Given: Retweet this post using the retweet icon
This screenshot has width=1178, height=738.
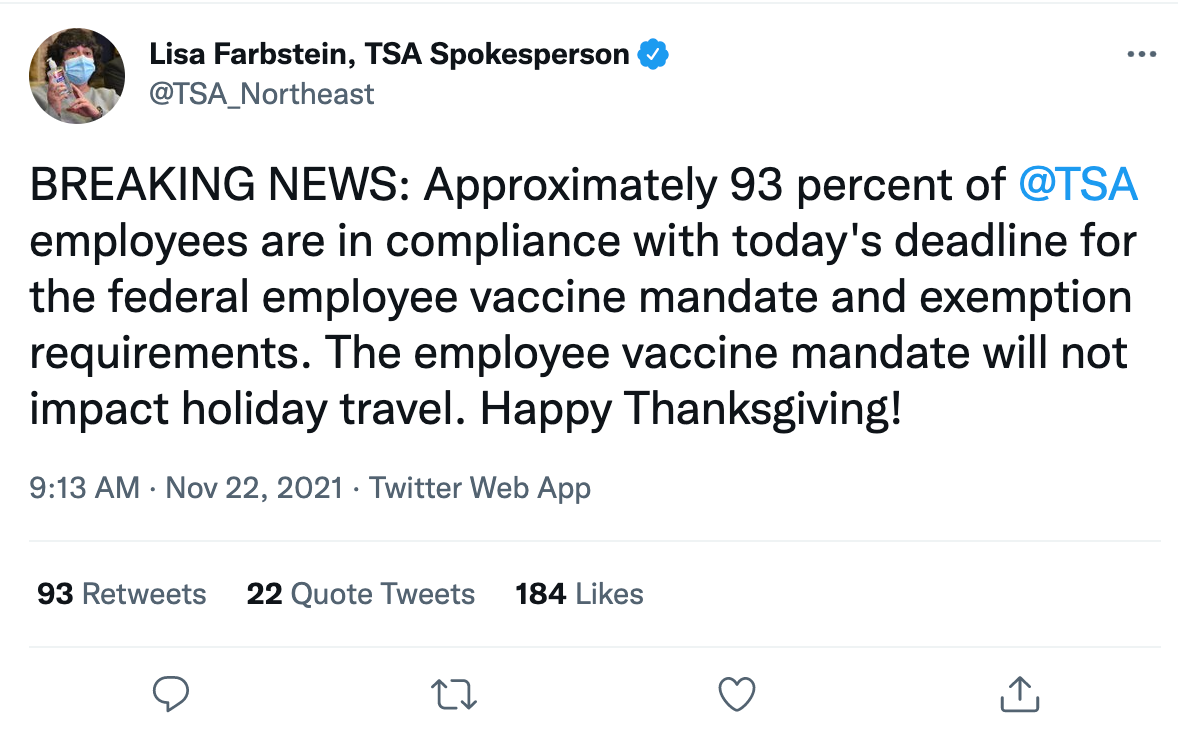Looking at the screenshot, I should point(454,693).
